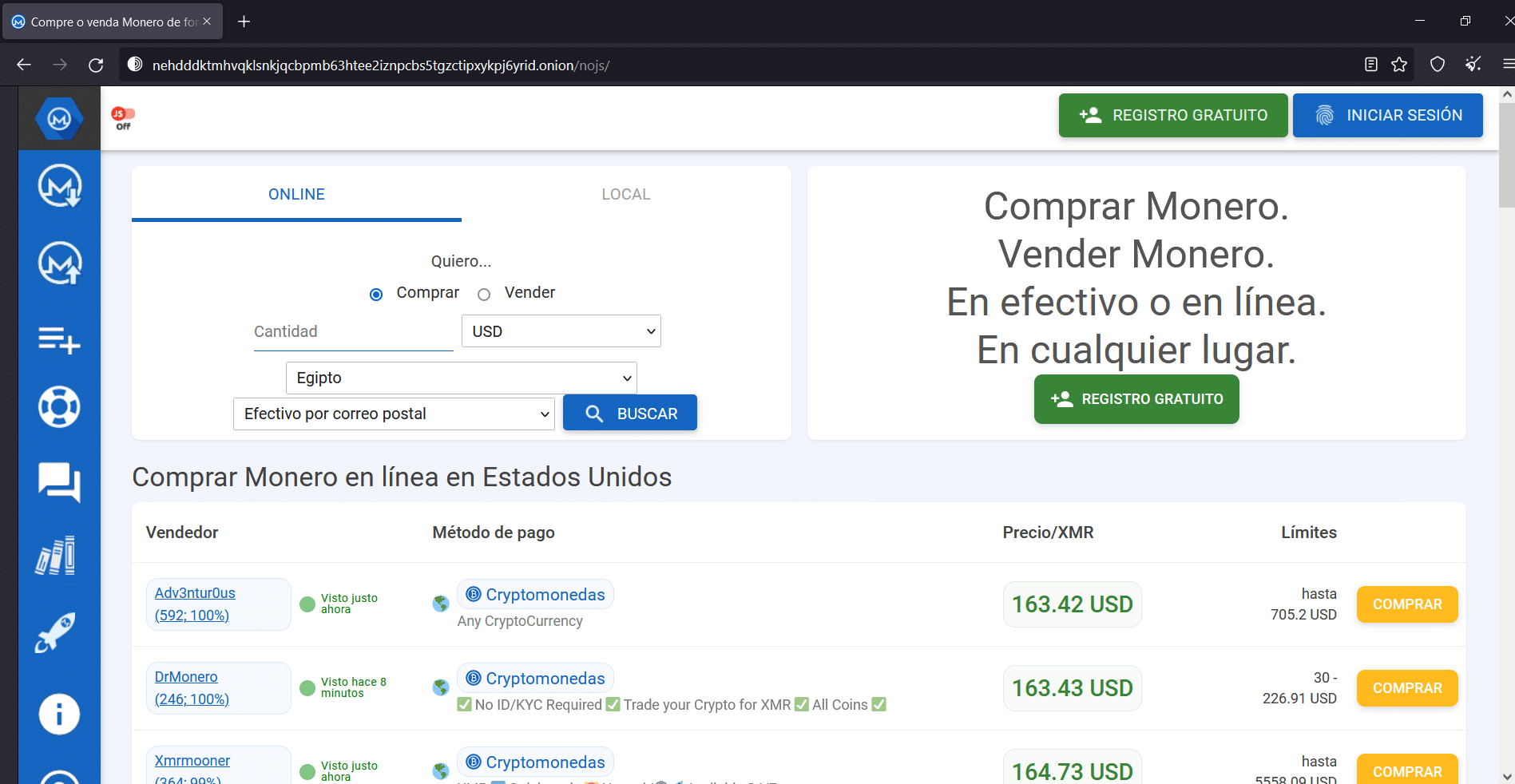Click the BUSCAR search button
Image resolution: width=1515 pixels, height=784 pixels.
[x=630, y=413]
